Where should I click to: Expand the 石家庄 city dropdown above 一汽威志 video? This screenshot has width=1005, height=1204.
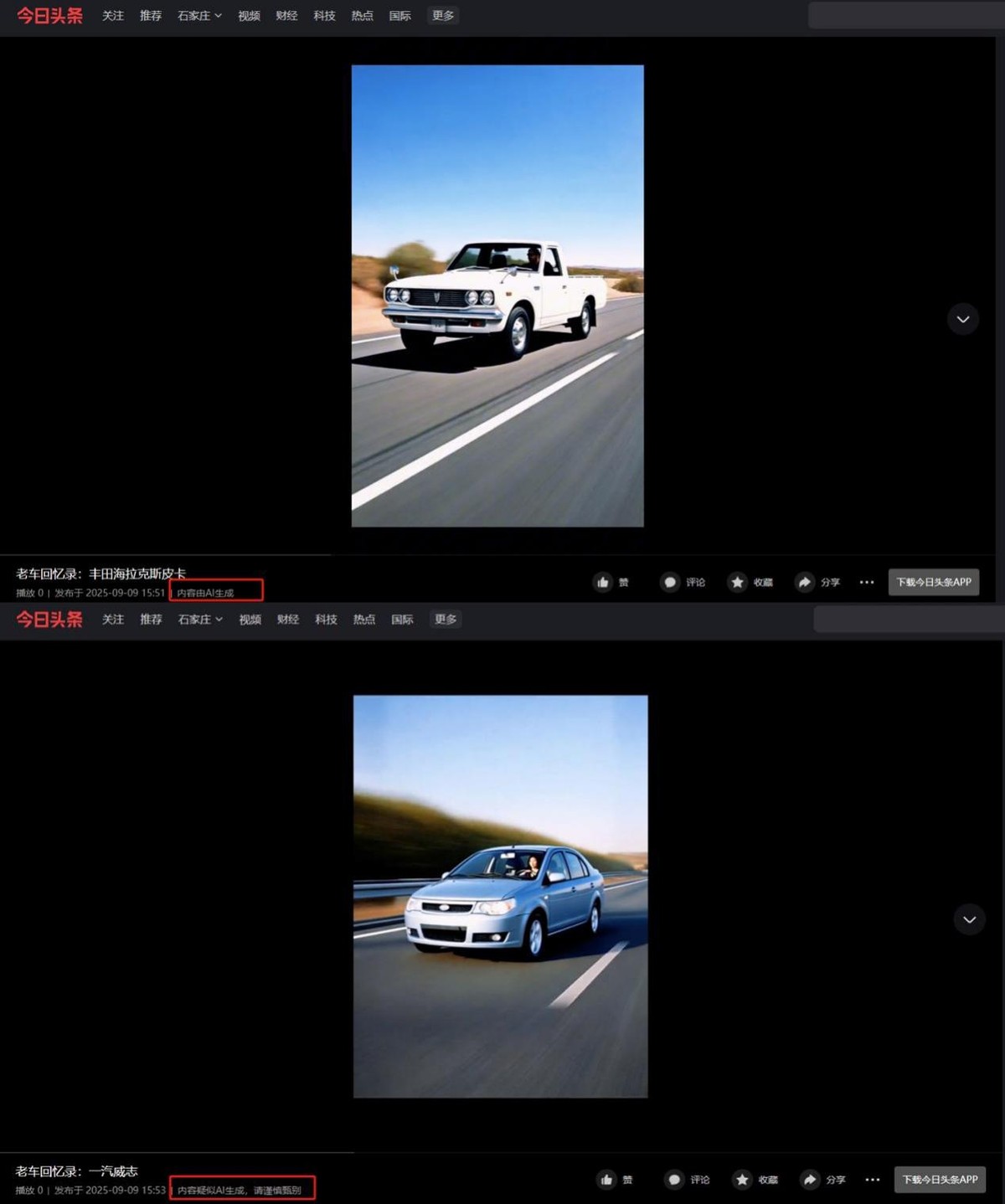point(200,620)
